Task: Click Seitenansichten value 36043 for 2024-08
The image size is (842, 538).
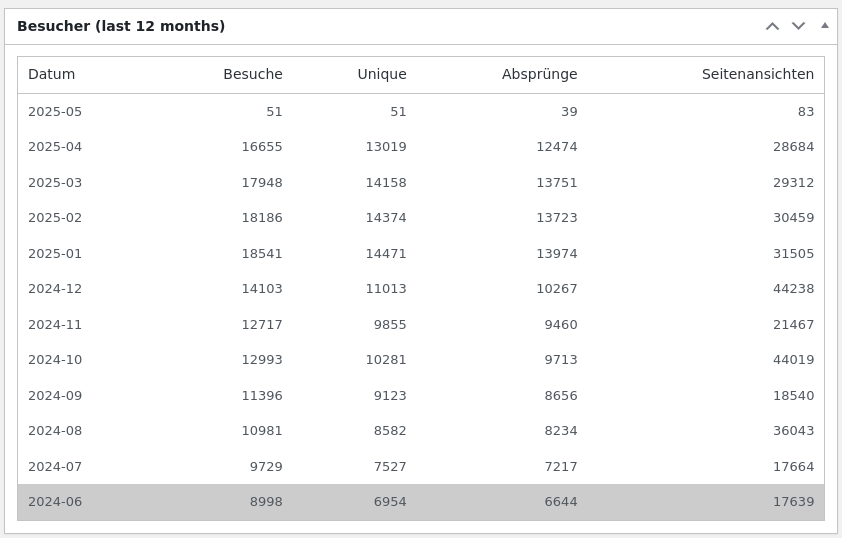Action: point(794,431)
